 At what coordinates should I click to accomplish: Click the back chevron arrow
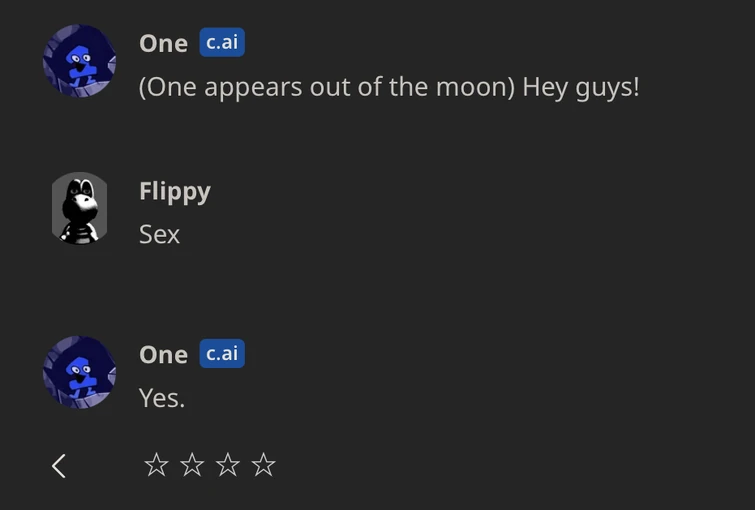click(59, 465)
